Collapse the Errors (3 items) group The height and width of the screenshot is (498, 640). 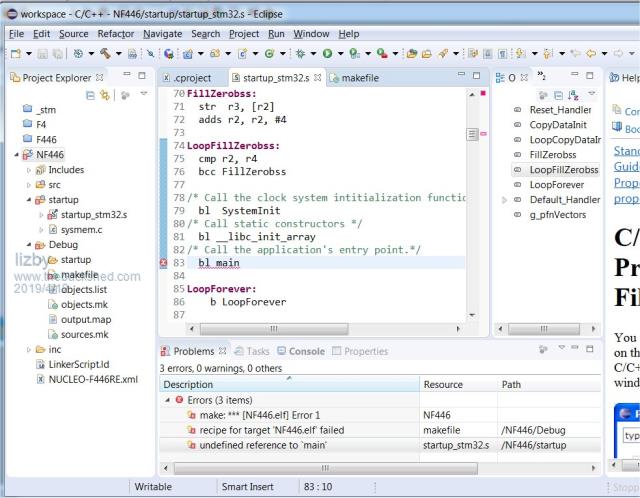167,400
